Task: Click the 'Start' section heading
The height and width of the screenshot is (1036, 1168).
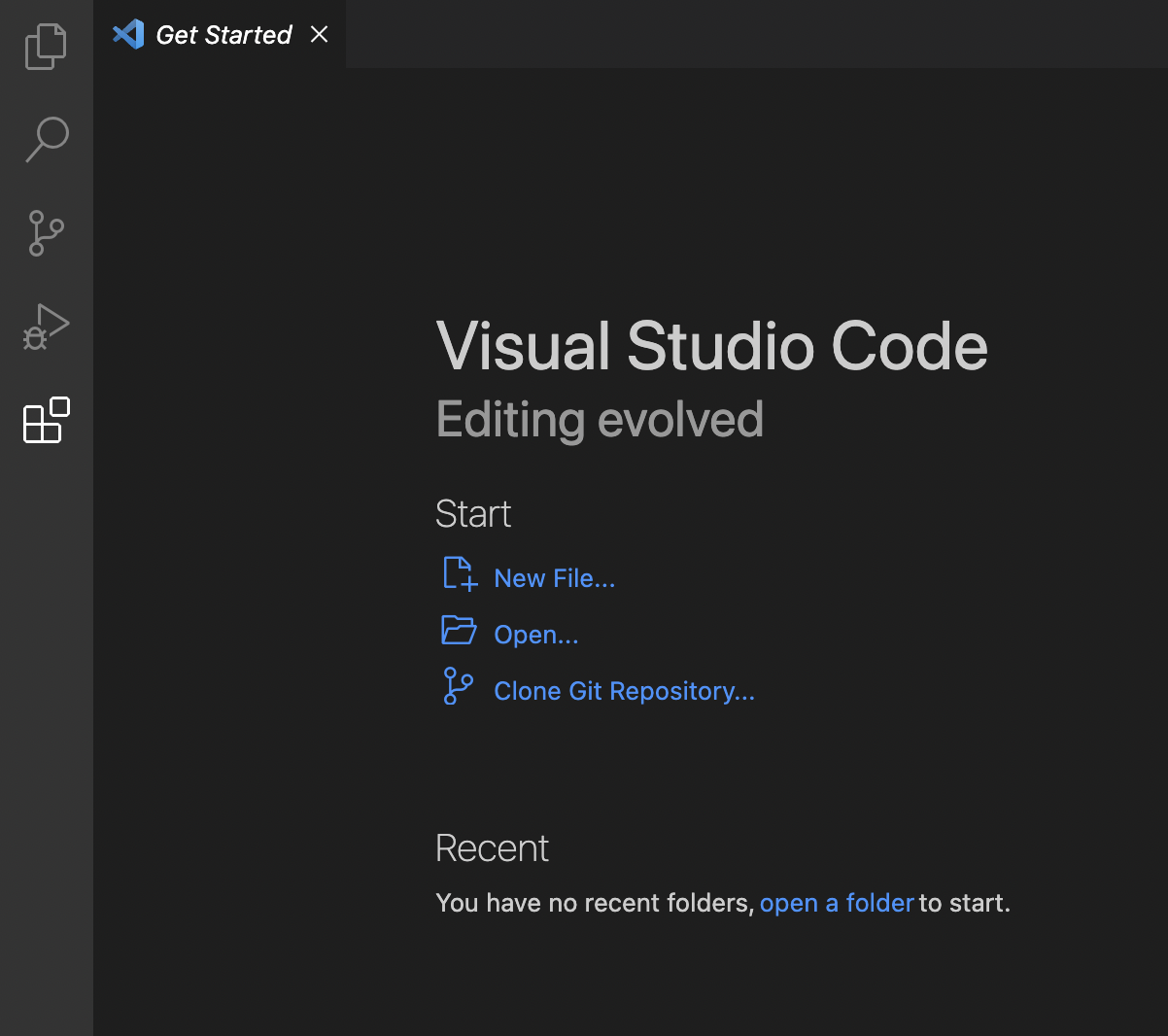Action: 473,513
